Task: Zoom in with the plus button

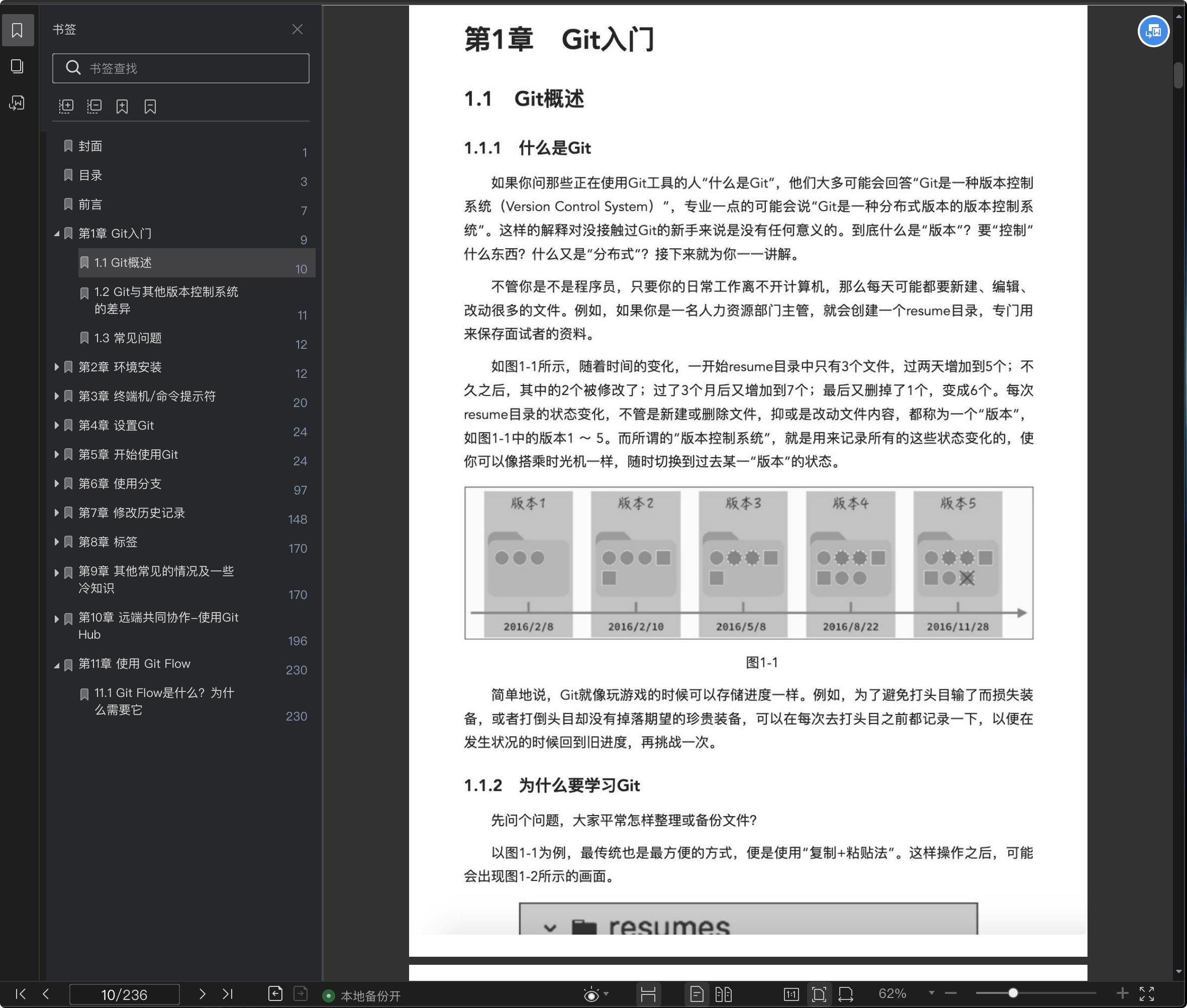Action: (1122, 994)
